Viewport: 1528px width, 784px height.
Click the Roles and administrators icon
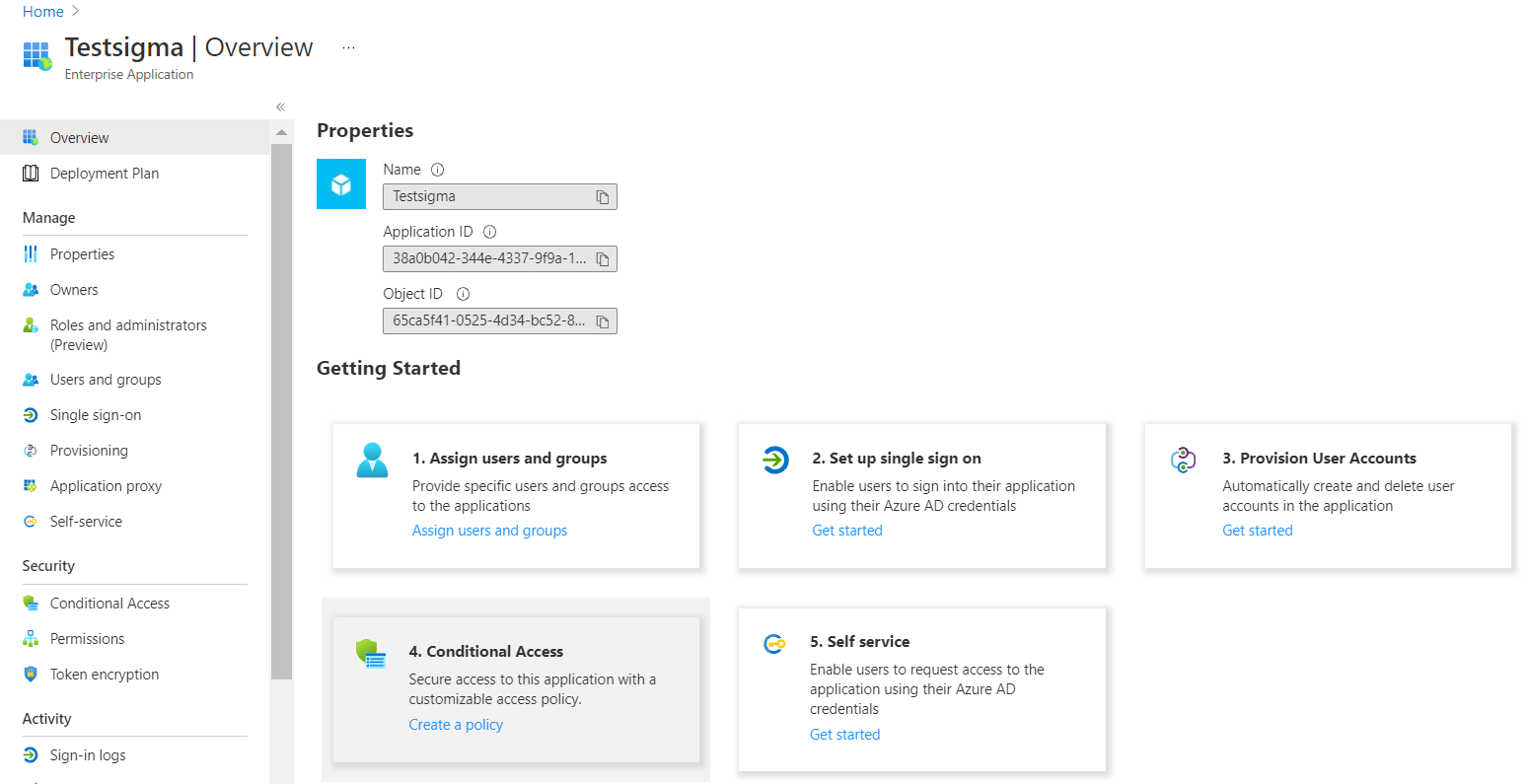pos(31,324)
